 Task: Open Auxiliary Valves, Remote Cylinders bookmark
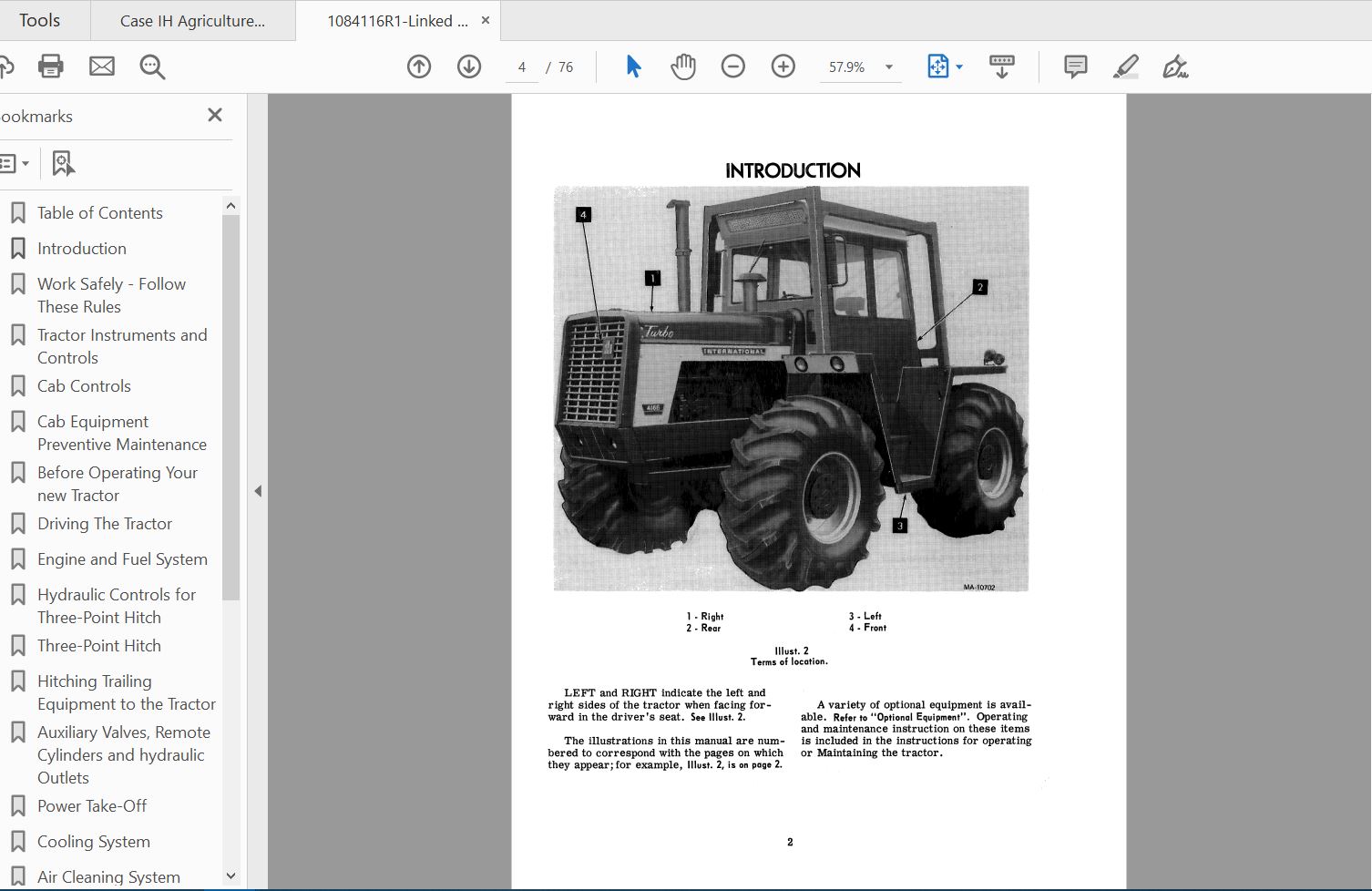click(x=124, y=755)
